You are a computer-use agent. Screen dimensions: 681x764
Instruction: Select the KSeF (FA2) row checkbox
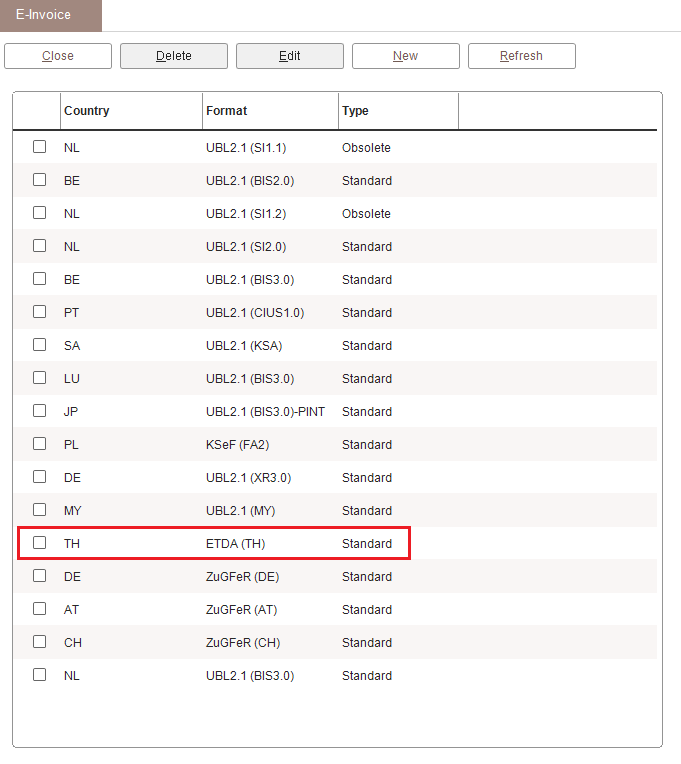tap(40, 444)
